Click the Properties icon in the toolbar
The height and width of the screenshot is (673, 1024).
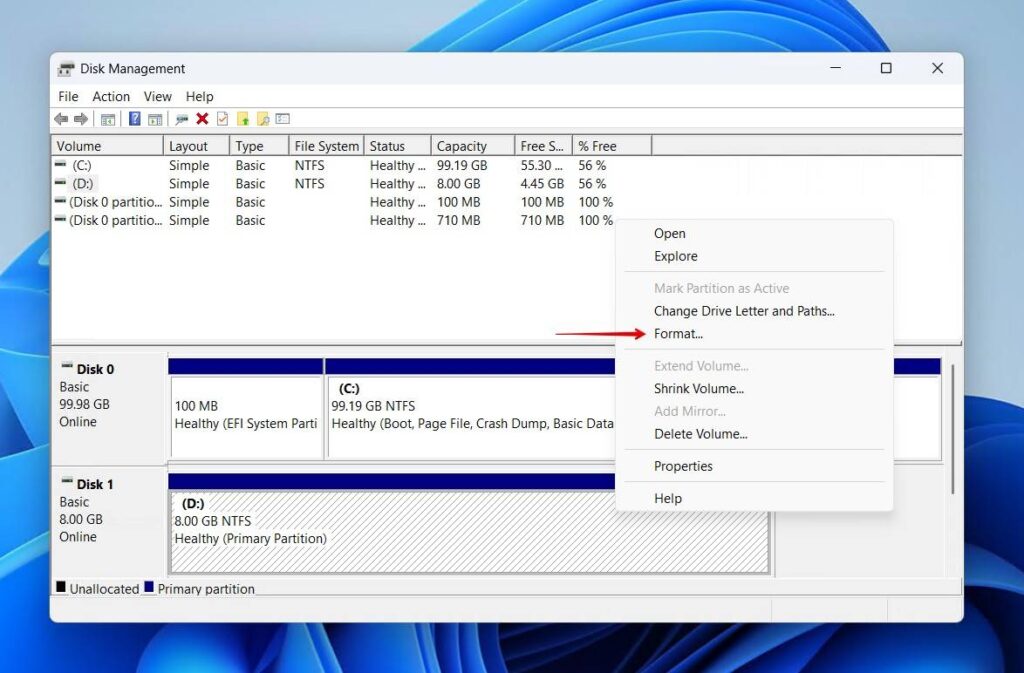(221, 119)
